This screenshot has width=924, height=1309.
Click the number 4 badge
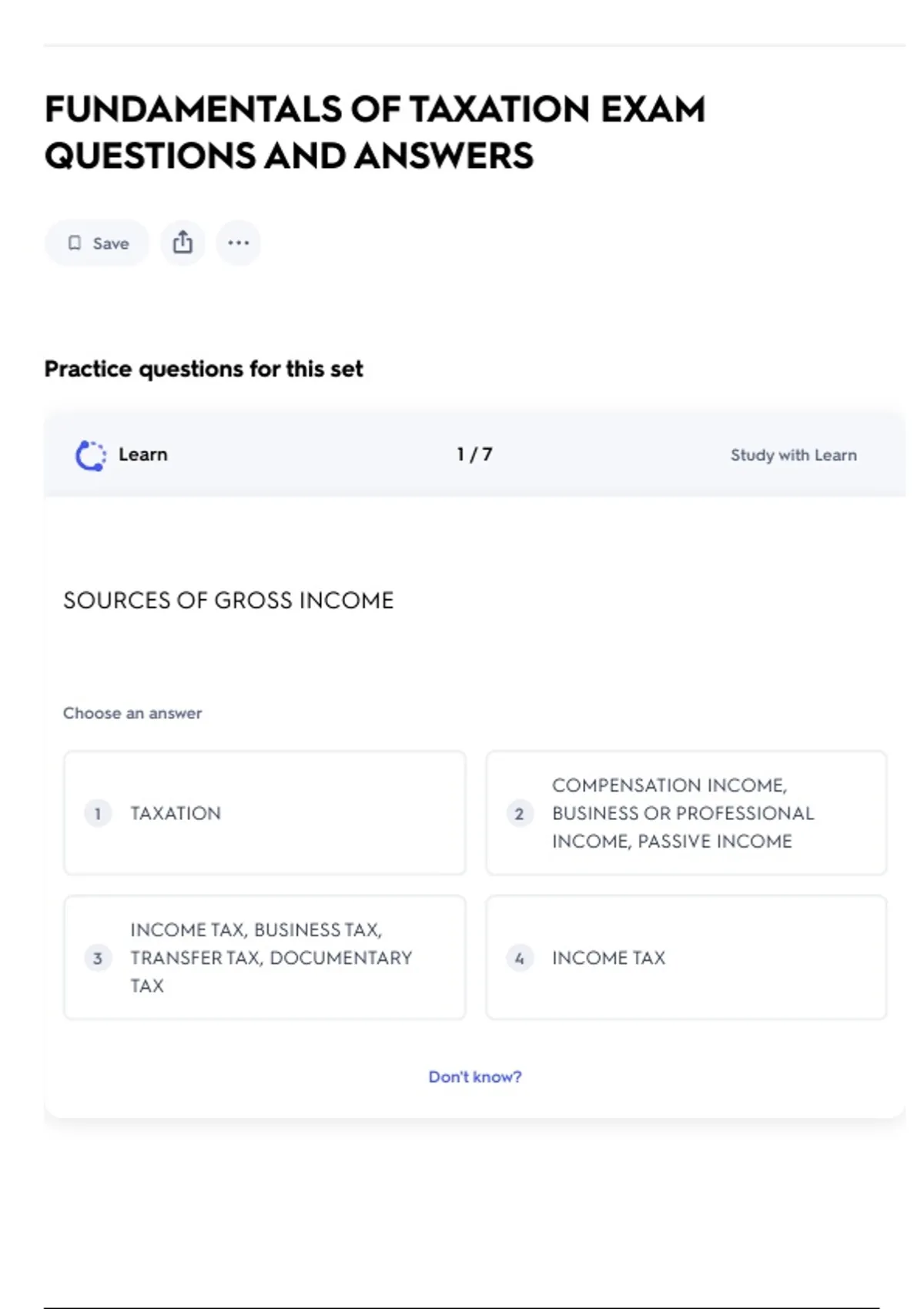pos(519,958)
